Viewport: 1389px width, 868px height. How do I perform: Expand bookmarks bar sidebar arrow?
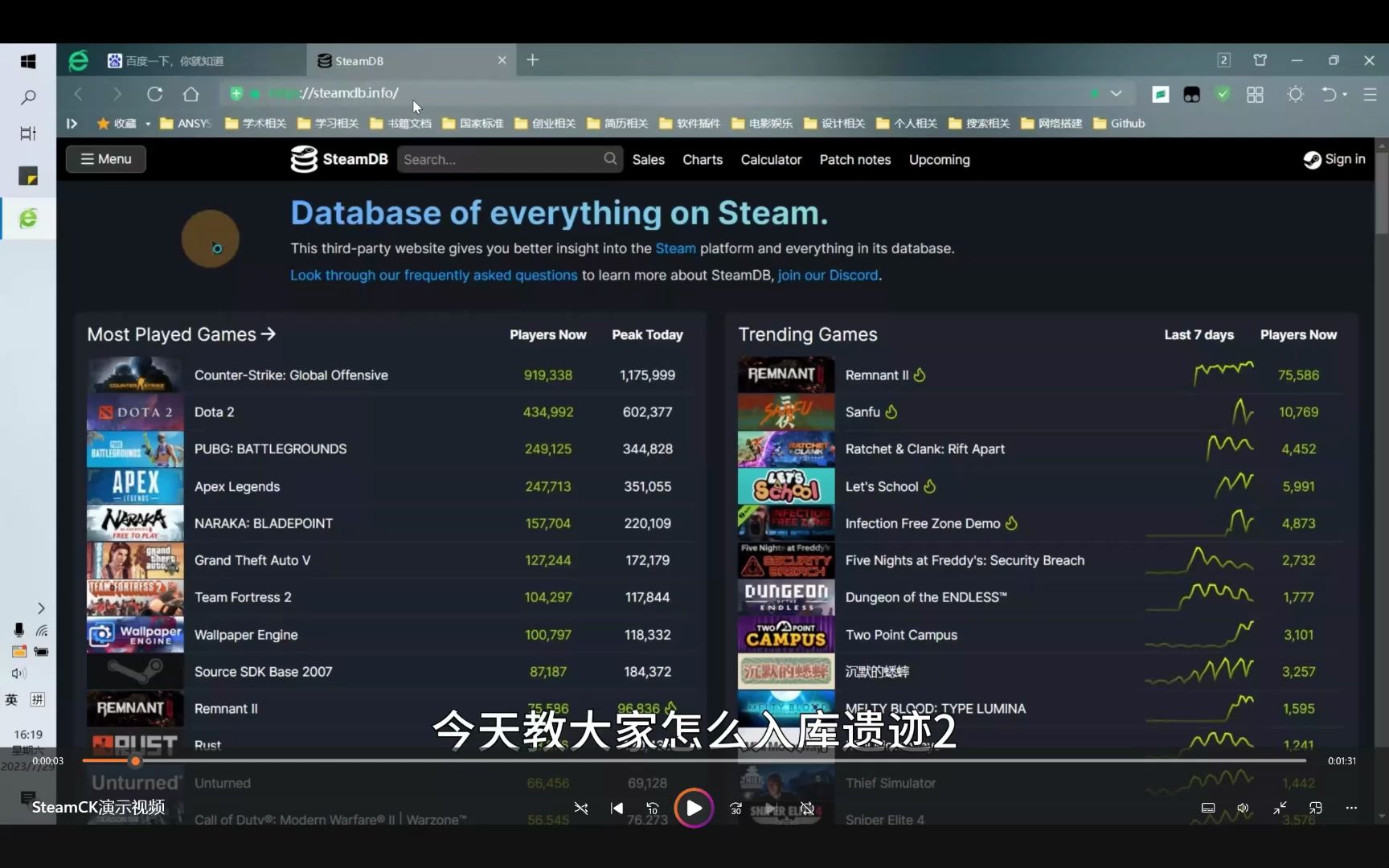tap(72, 123)
